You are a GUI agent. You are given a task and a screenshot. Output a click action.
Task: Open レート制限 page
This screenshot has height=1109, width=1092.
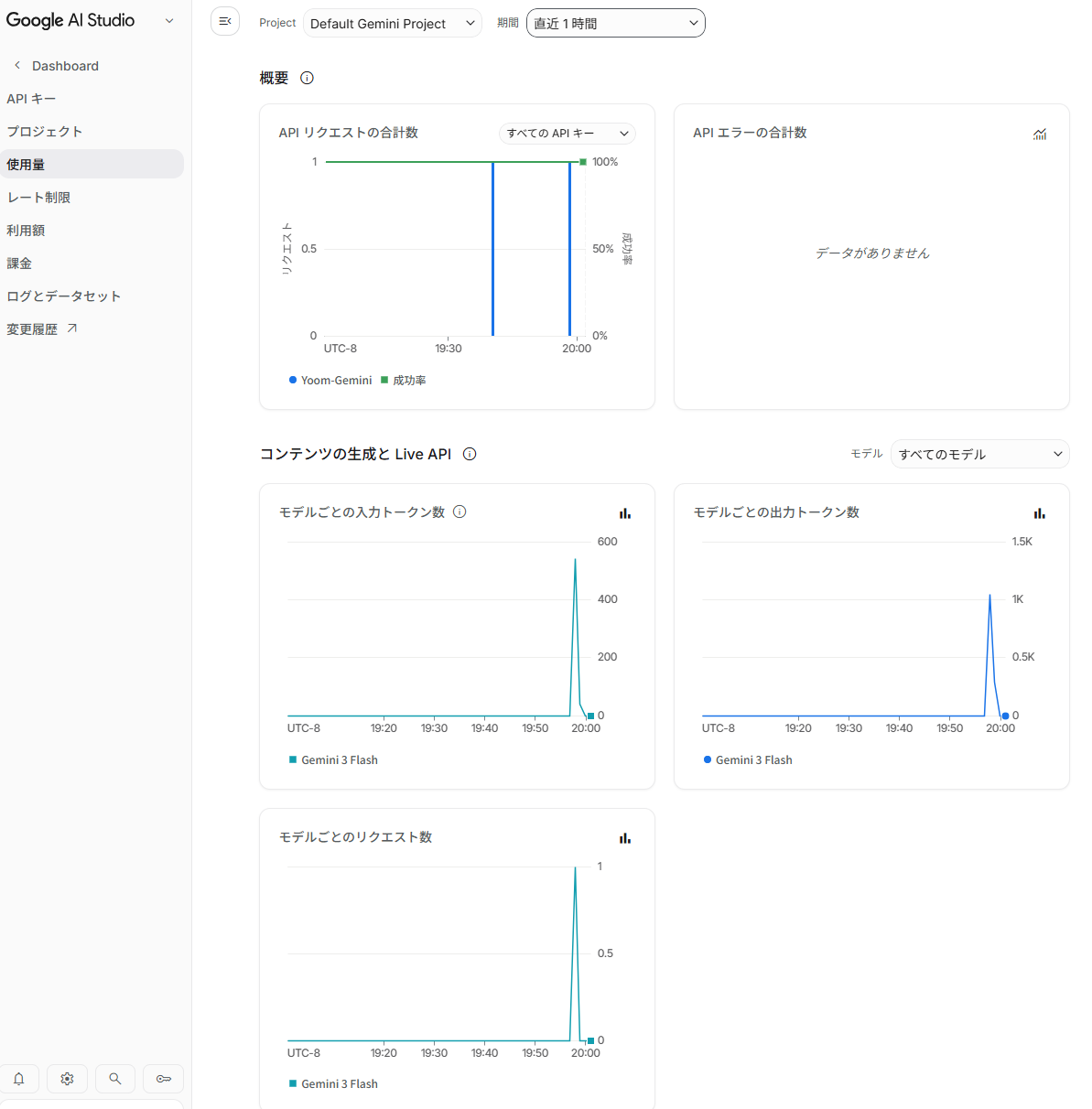coord(38,198)
